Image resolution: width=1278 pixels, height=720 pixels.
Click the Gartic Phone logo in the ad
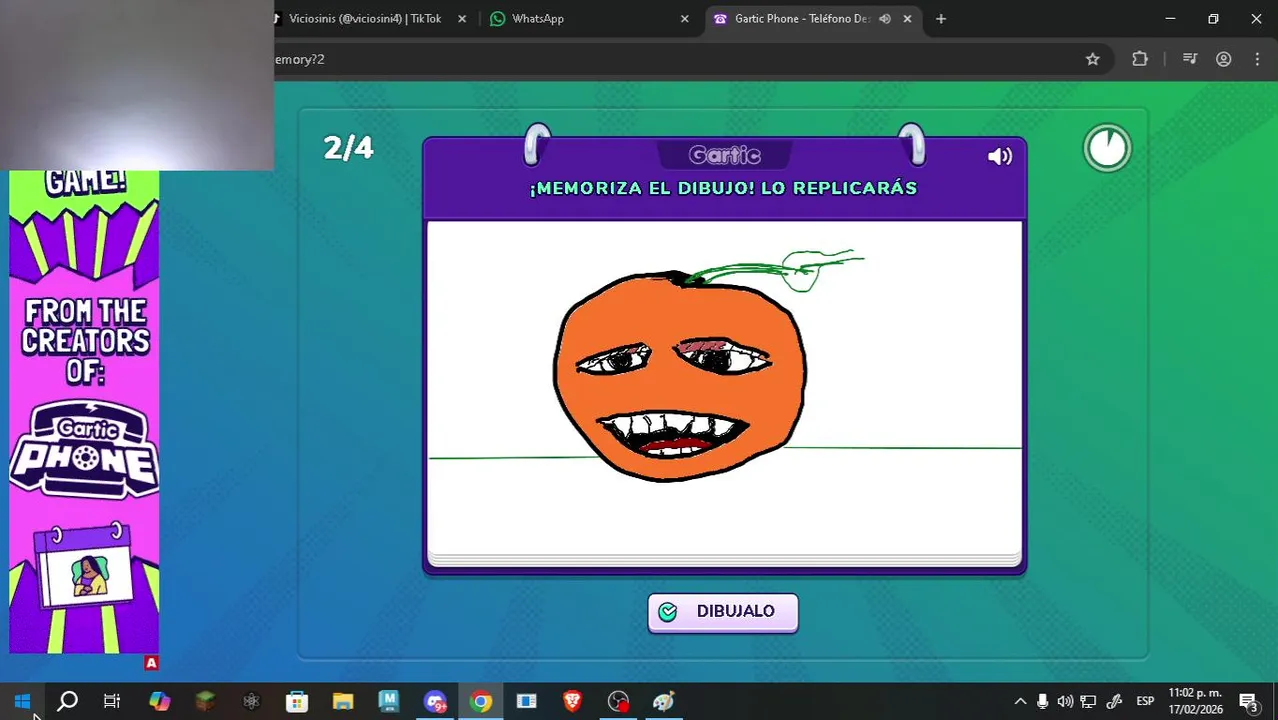pyautogui.click(x=84, y=449)
